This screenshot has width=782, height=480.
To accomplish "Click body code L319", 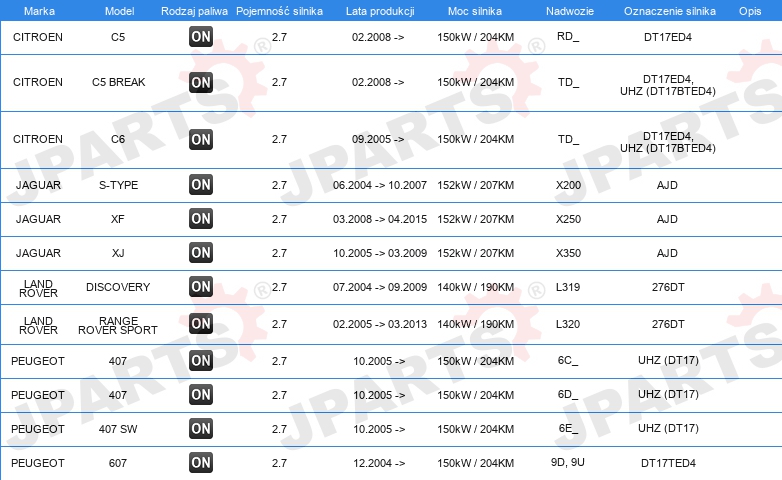I will tap(568, 287).
